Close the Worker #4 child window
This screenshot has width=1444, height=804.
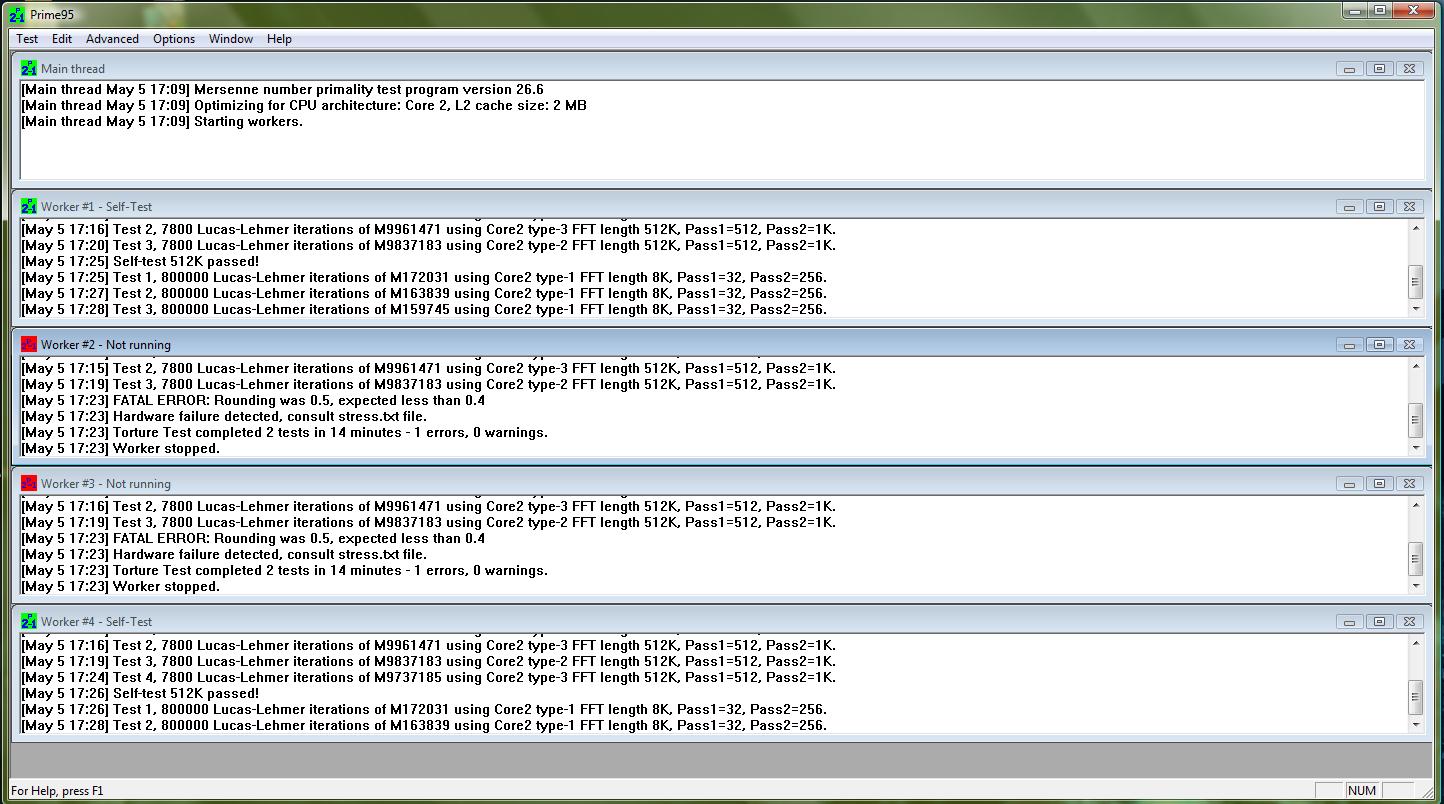[1409, 622]
